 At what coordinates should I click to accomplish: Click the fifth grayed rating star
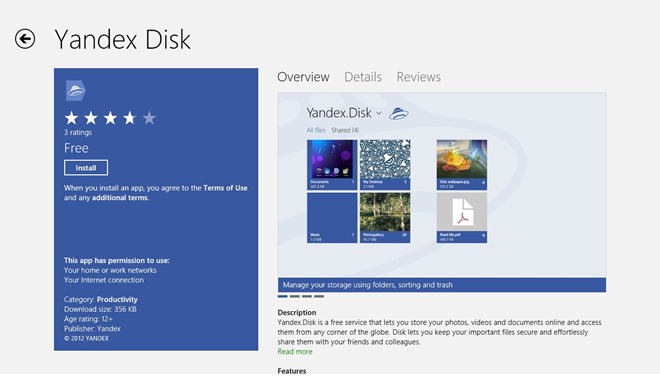[149, 118]
